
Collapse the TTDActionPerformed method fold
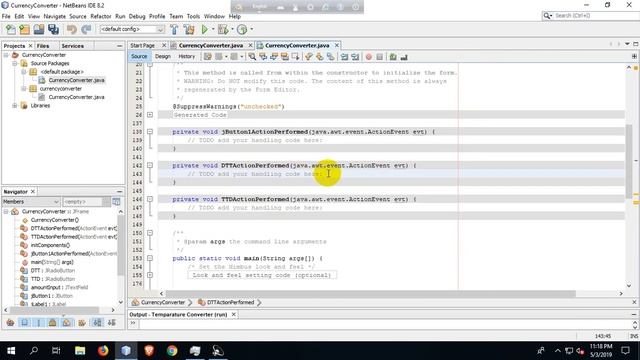(x=150, y=199)
